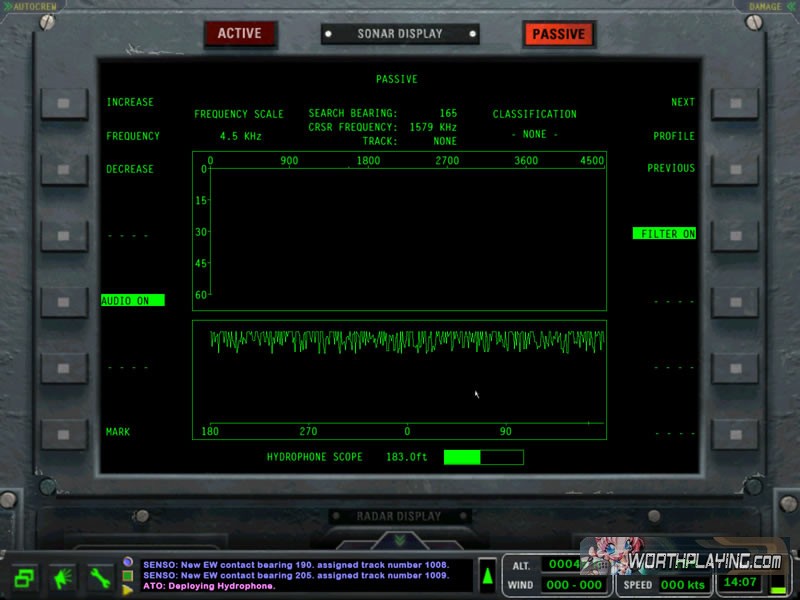Screen dimensions: 800x600
Task: Expand the AUTOCREW panel at top-left
Action: pyautogui.click(x=30, y=6)
